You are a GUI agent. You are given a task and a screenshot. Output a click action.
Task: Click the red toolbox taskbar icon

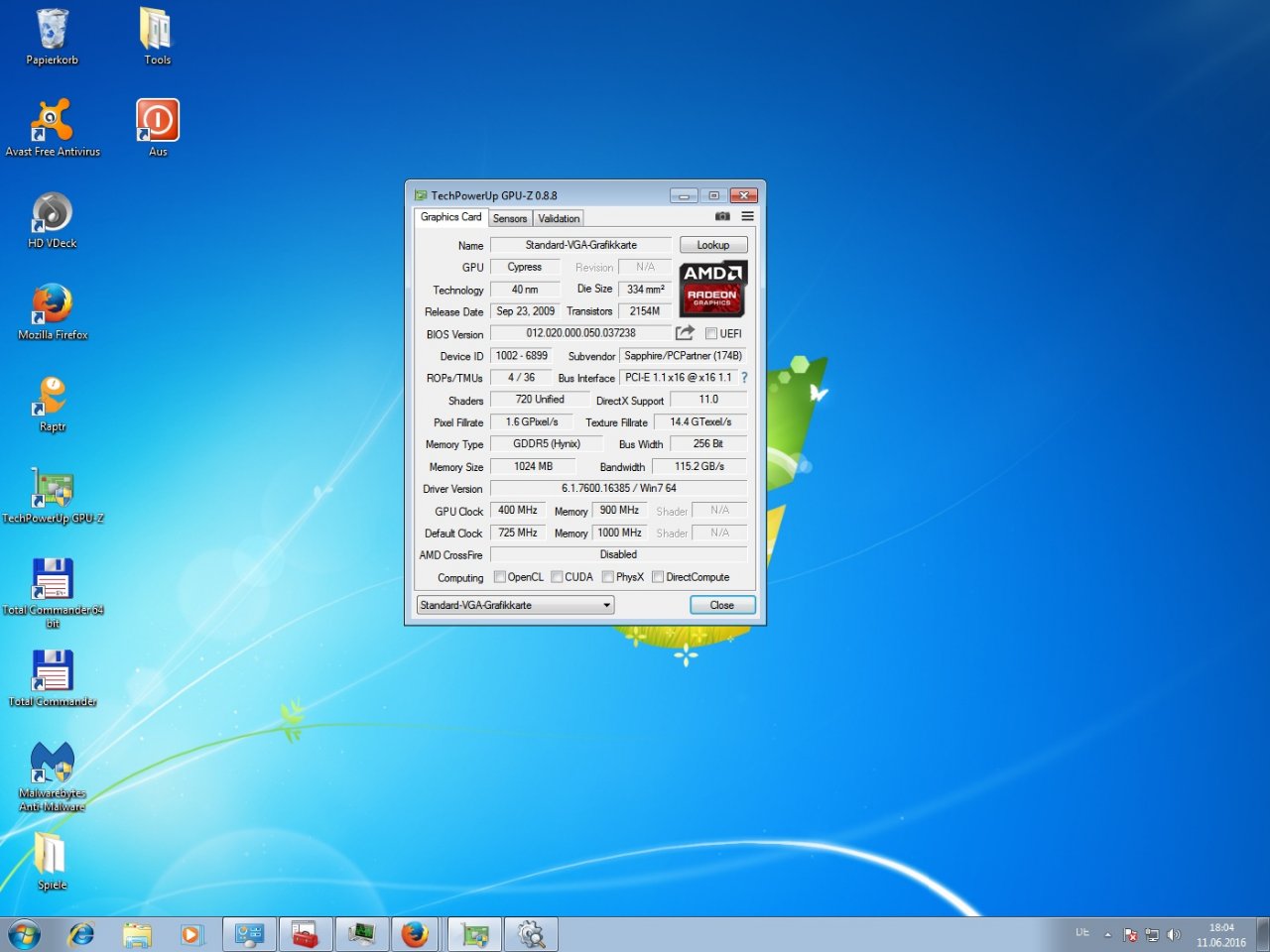click(x=305, y=934)
